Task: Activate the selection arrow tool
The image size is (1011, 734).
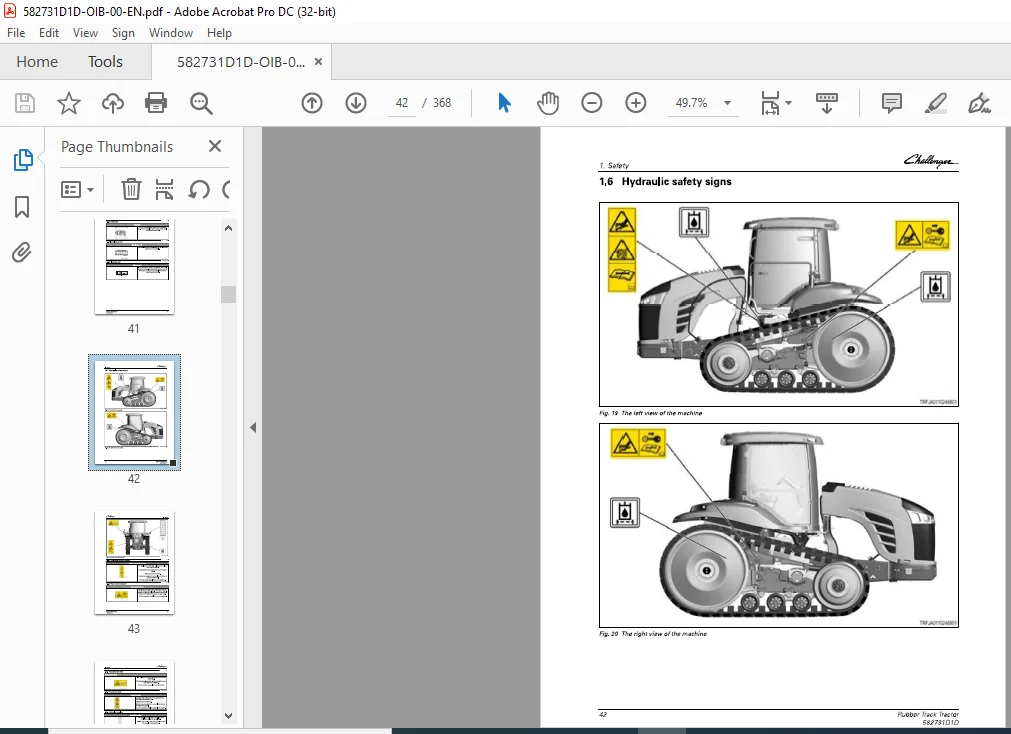Action: pos(504,103)
